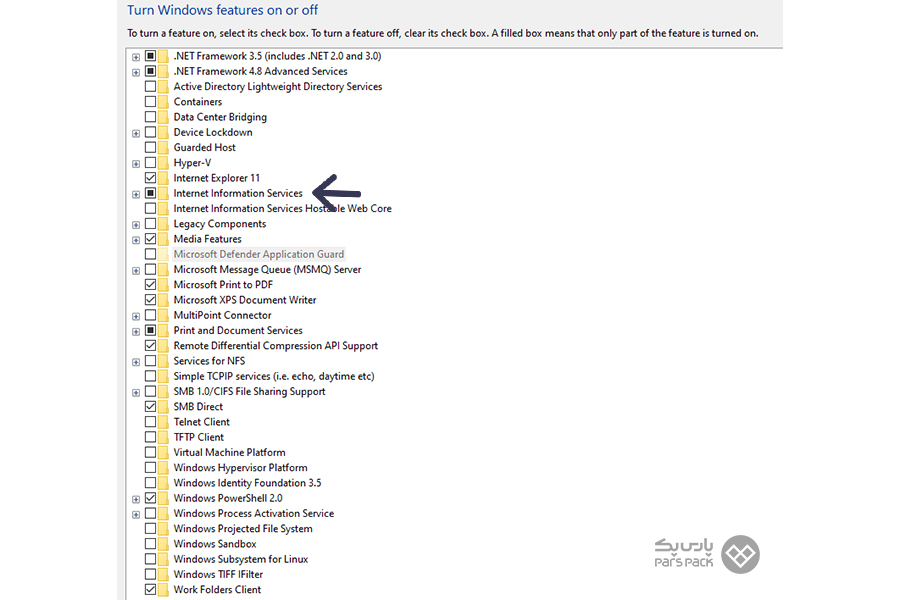Toggle the Internet Information Services checkbox

click(150, 193)
